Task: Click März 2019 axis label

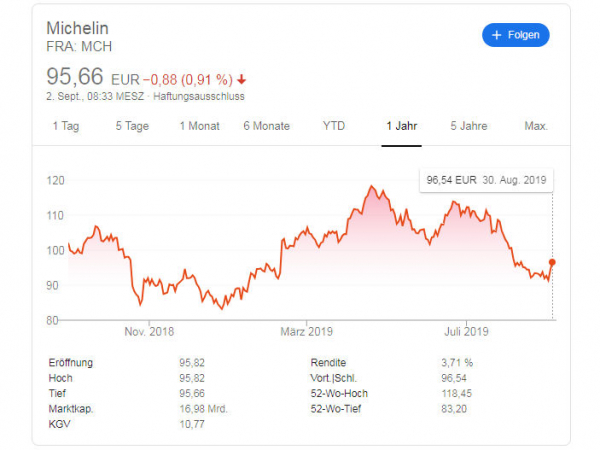Action: 307,331
